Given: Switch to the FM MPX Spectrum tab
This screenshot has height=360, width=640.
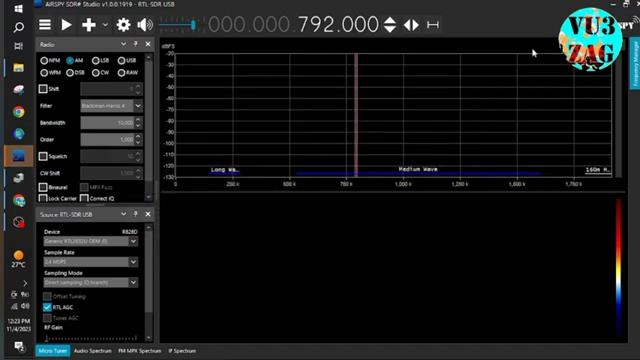Looking at the screenshot, I should (x=140, y=351).
